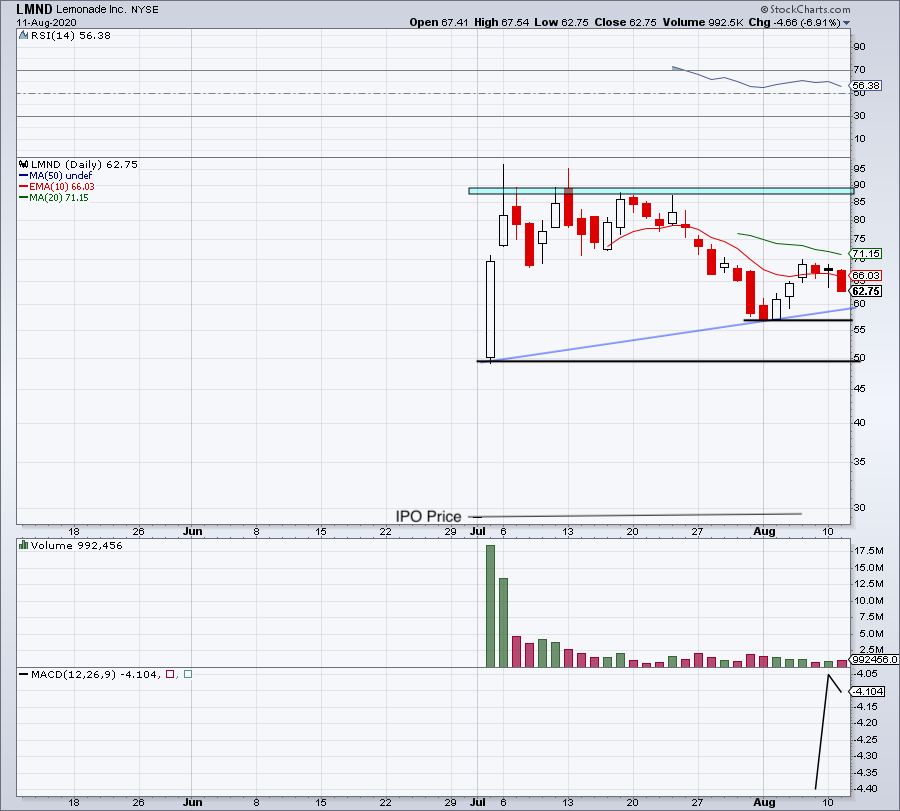Click the Close 62.75 value in header

point(626,22)
